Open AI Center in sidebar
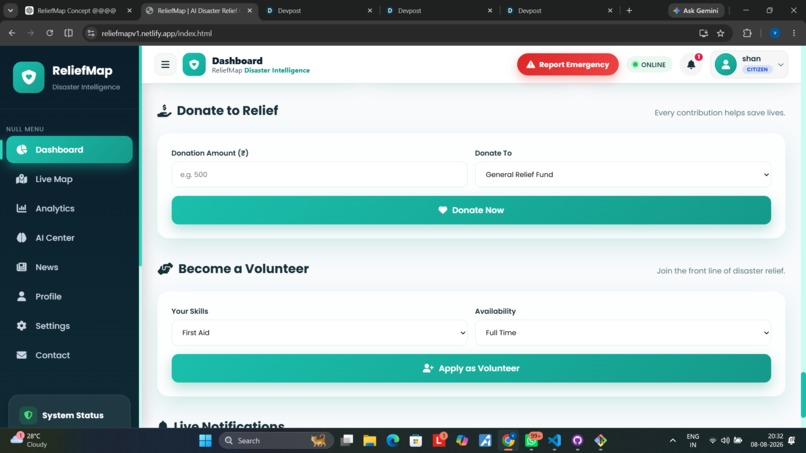Image resolution: width=806 pixels, height=453 pixels. [x=69, y=238]
